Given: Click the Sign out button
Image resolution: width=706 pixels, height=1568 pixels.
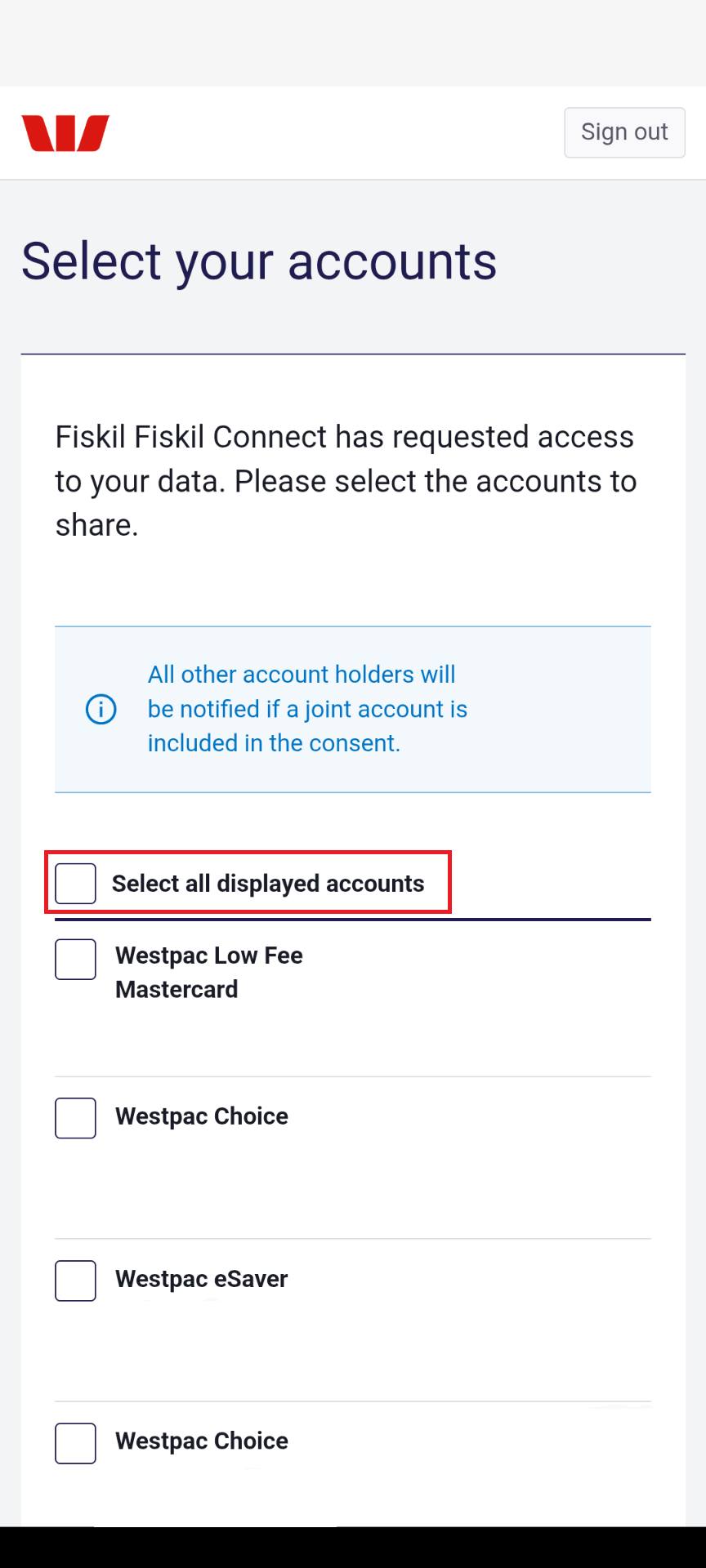Looking at the screenshot, I should point(623,131).
